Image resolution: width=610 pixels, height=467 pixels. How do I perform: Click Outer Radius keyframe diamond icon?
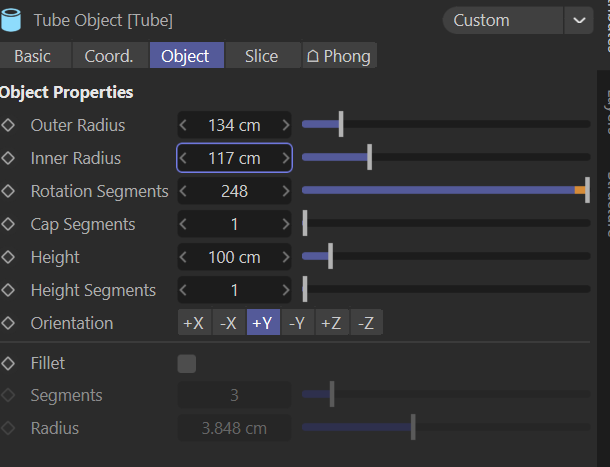pyautogui.click(x=9, y=126)
